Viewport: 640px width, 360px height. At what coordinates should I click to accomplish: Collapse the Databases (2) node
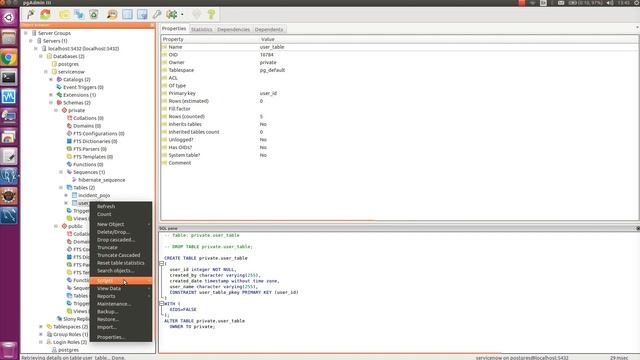pos(41,56)
